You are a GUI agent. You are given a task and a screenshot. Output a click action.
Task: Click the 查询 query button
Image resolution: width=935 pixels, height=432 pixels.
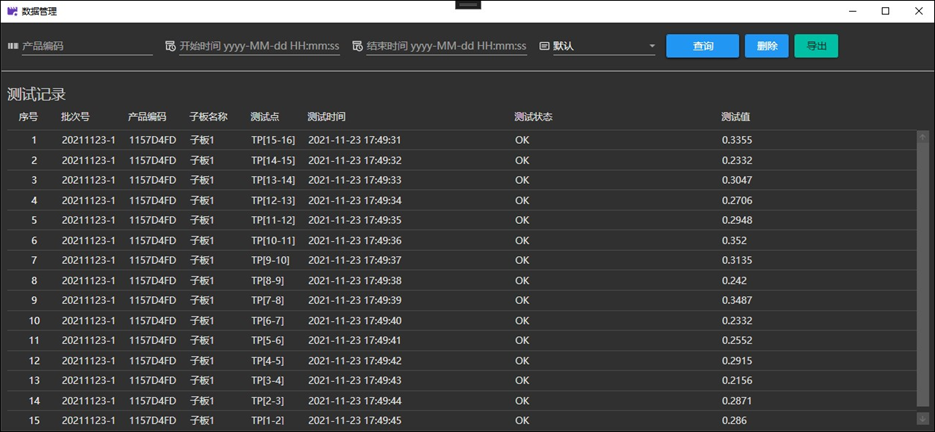tap(702, 46)
